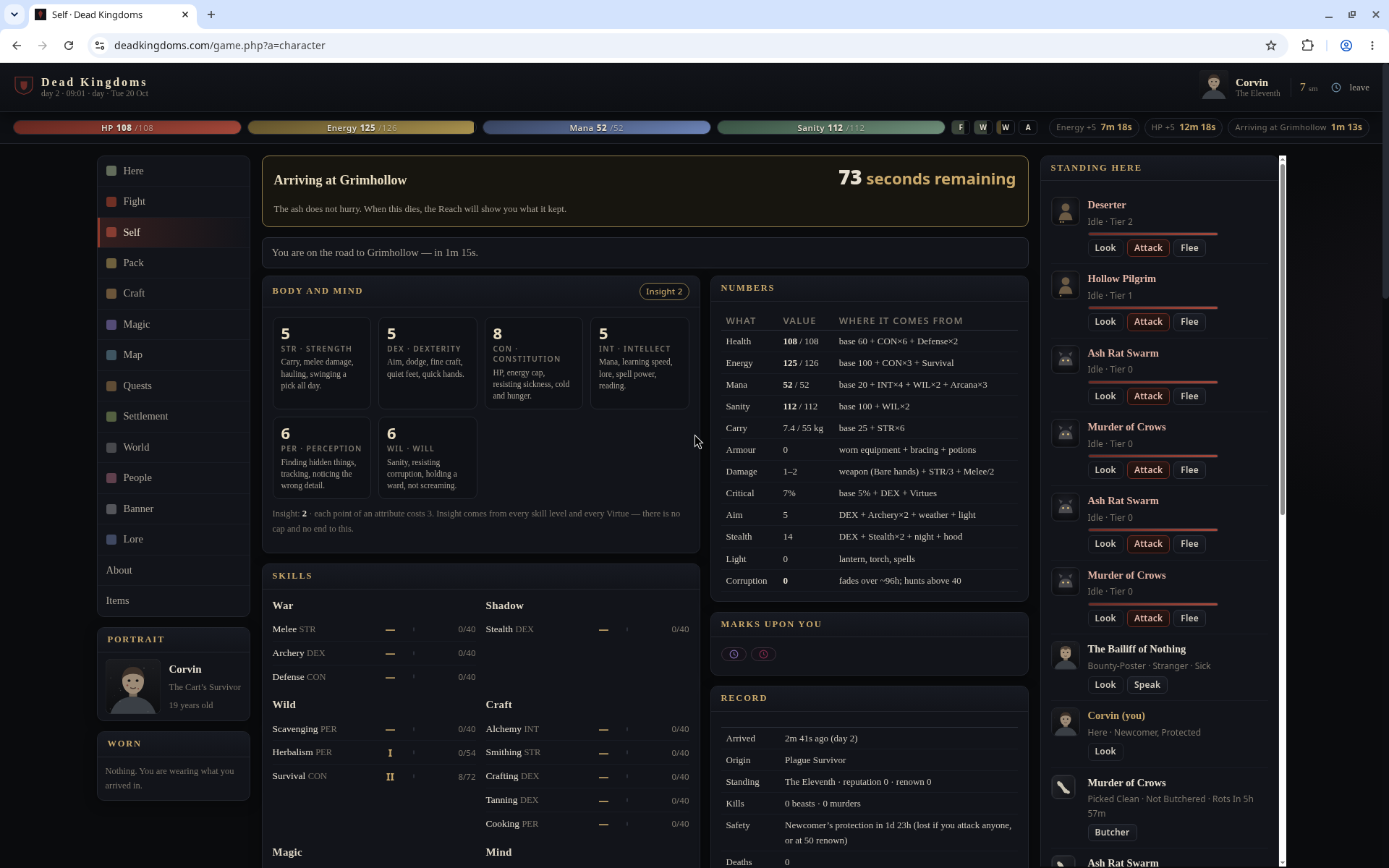Open the browser extensions icon
Screen dimensions: 1389x868
pyautogui.click(x=1307, y=46)
